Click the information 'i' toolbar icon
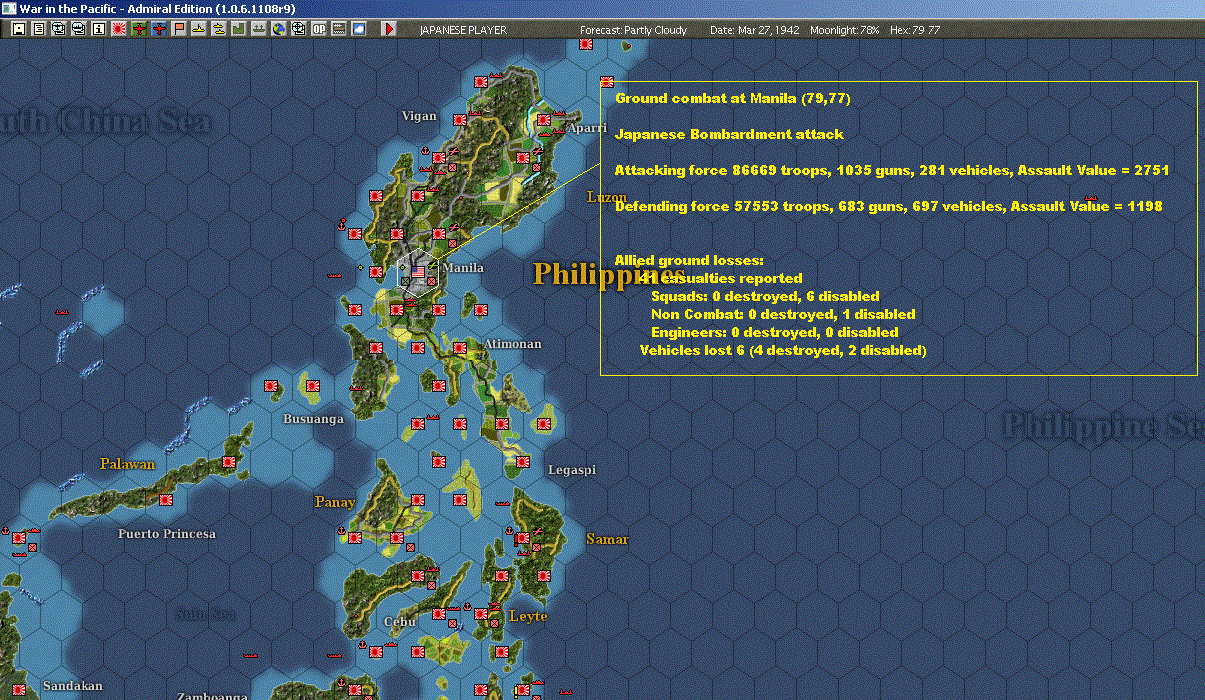Image resolution: width=1205 pixels, height=700 pixels. pyautogui.click(x=98, y=29)
